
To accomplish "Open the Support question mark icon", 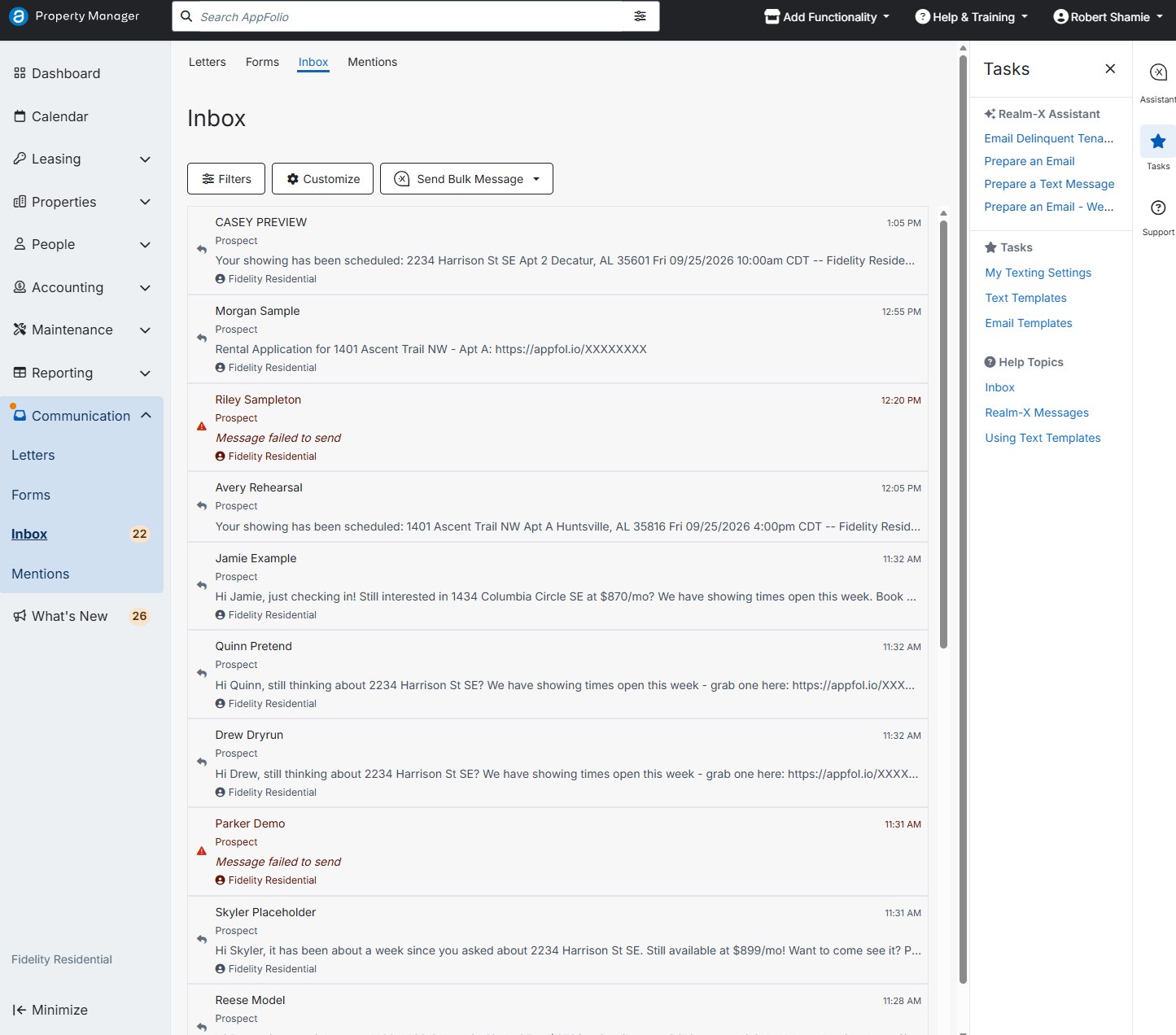I will (1158, 207).
